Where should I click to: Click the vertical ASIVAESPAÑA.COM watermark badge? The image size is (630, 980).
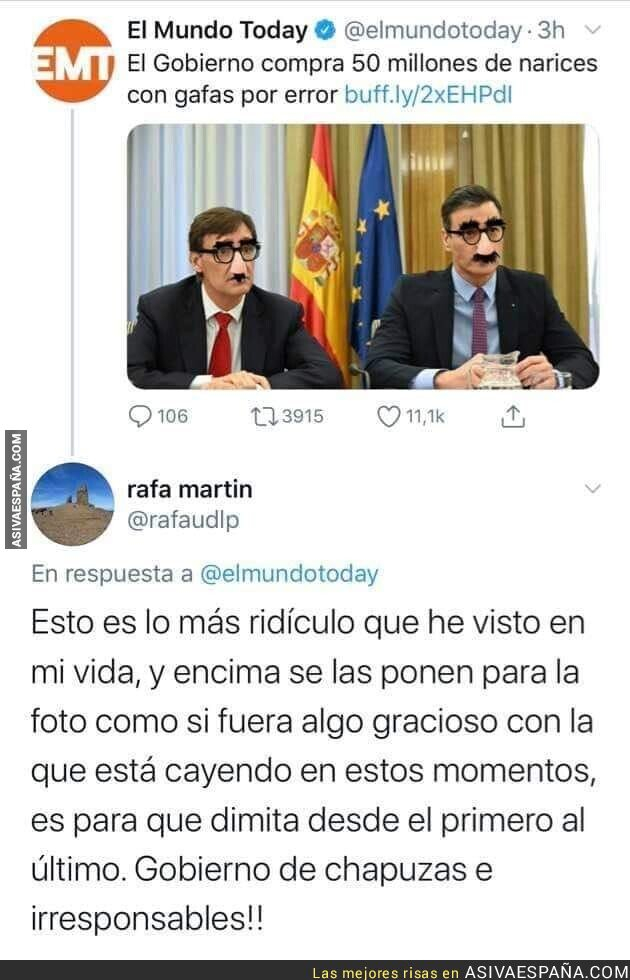(x=16, y=489)
